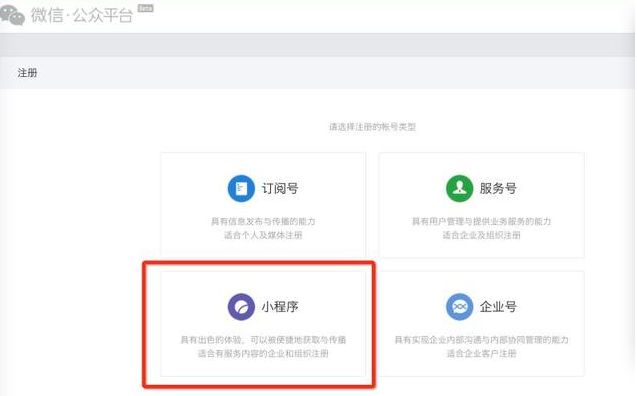The image size is (637, 396).
Task: Open the 微信·公众平台 title link
Action: pos(82,15)
